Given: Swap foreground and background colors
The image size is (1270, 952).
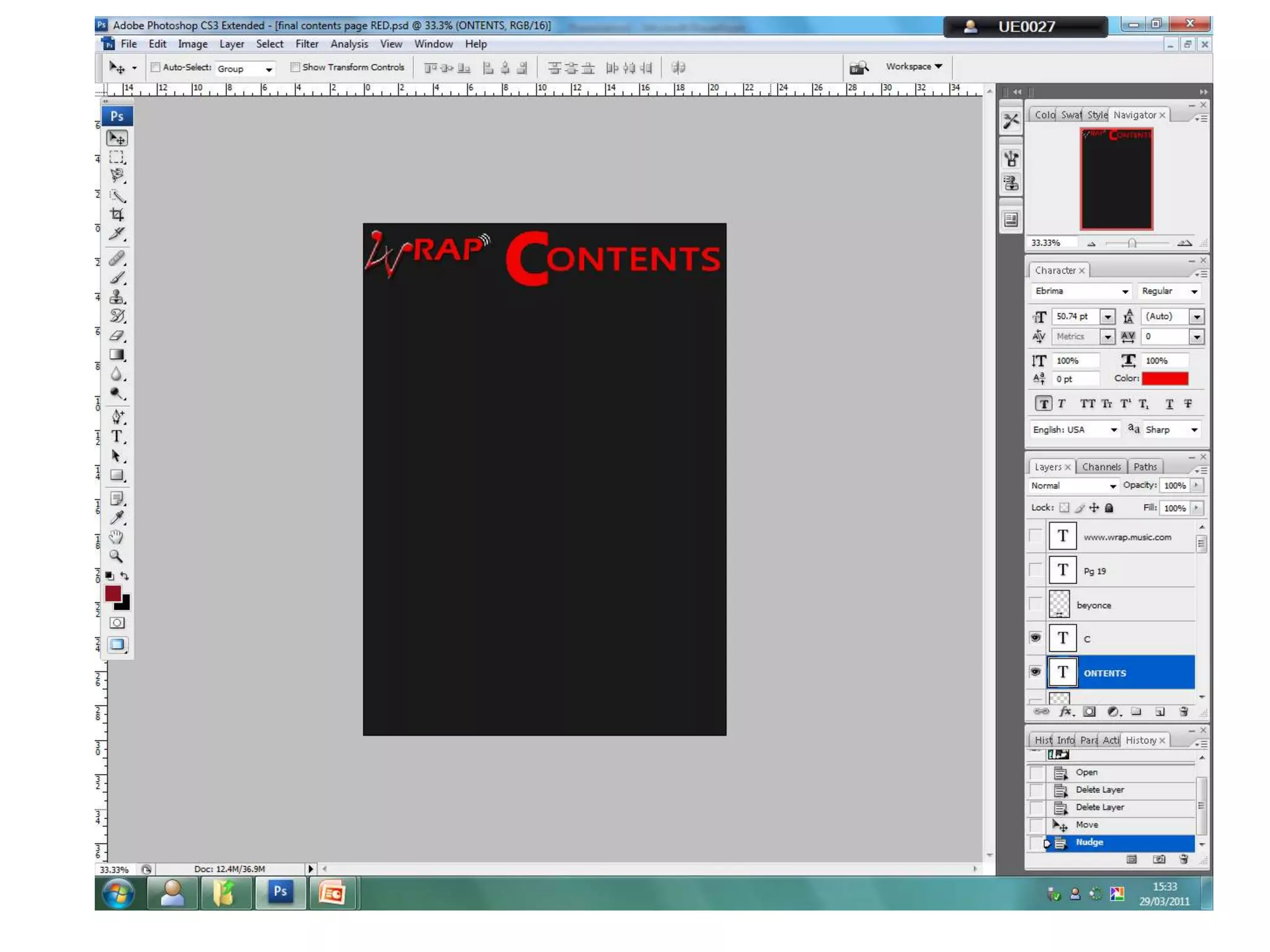Looking at the screenshot, I should [125, 576].
